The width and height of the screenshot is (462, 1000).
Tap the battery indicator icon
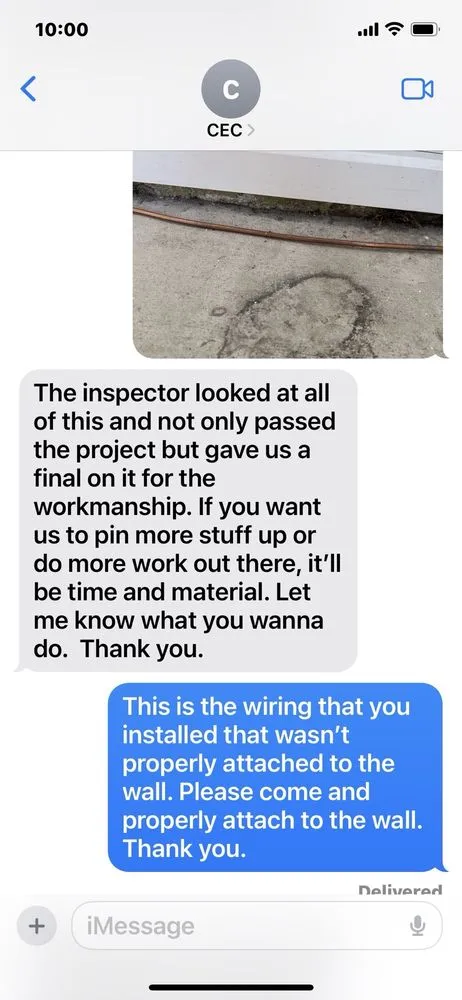click(424, 29)
